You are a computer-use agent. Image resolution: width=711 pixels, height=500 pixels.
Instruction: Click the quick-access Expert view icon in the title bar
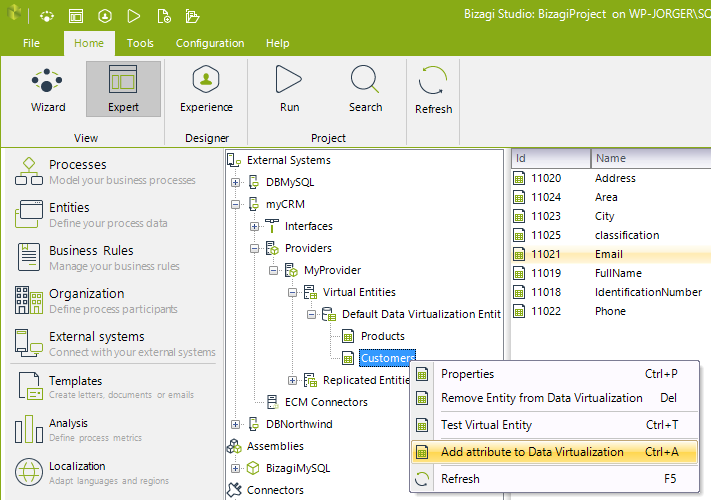click(x=76, y=17)
